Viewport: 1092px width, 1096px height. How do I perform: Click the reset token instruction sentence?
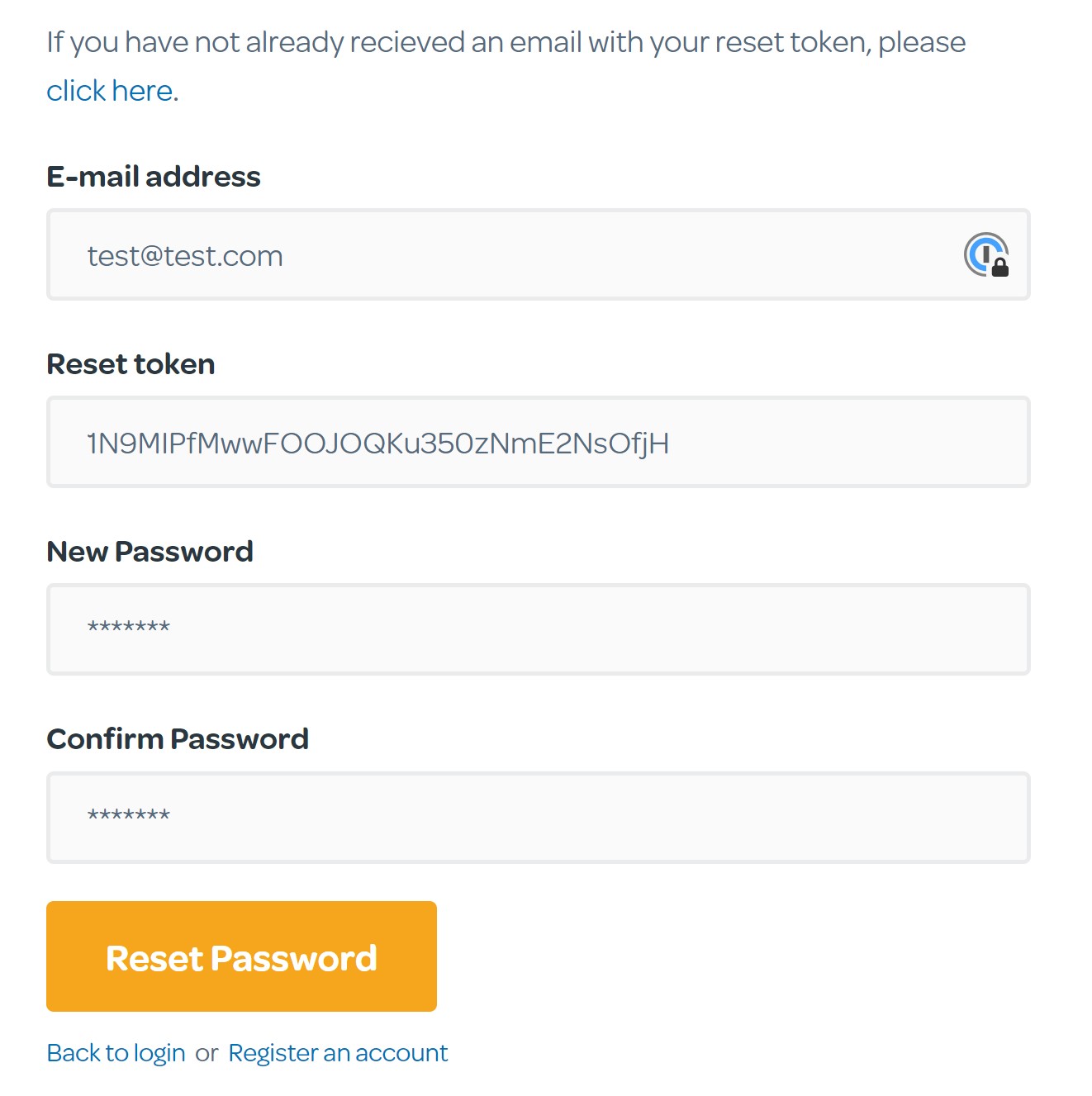point(506,42)
